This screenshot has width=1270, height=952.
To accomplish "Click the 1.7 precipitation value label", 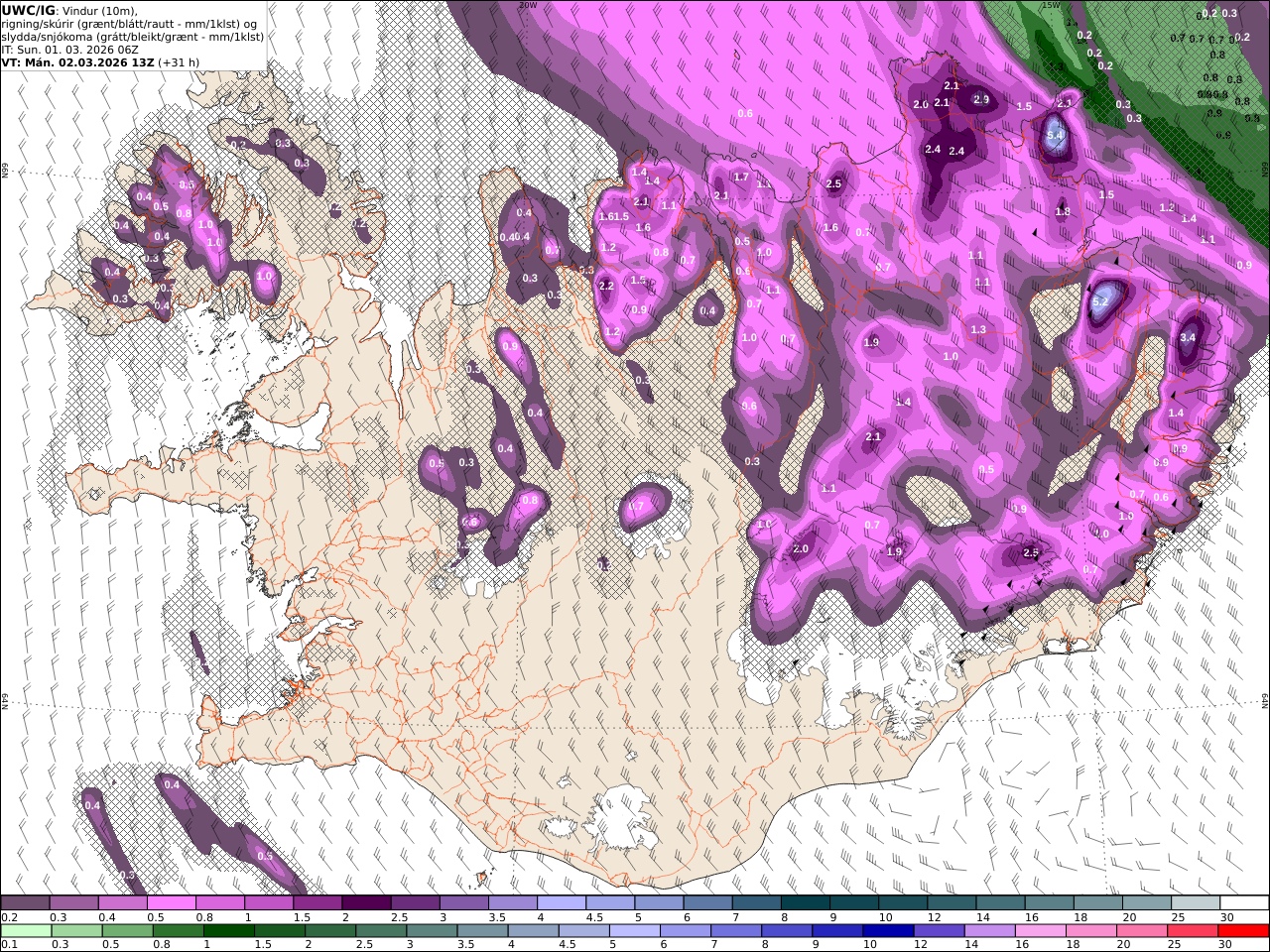I will pyautogui.click(x=740, y=178).
